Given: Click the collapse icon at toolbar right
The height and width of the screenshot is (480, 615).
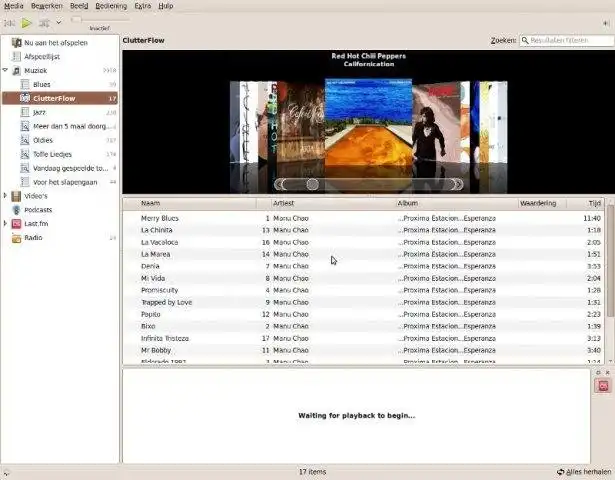Looking at the screenshot, I should (x=606, y=24).
